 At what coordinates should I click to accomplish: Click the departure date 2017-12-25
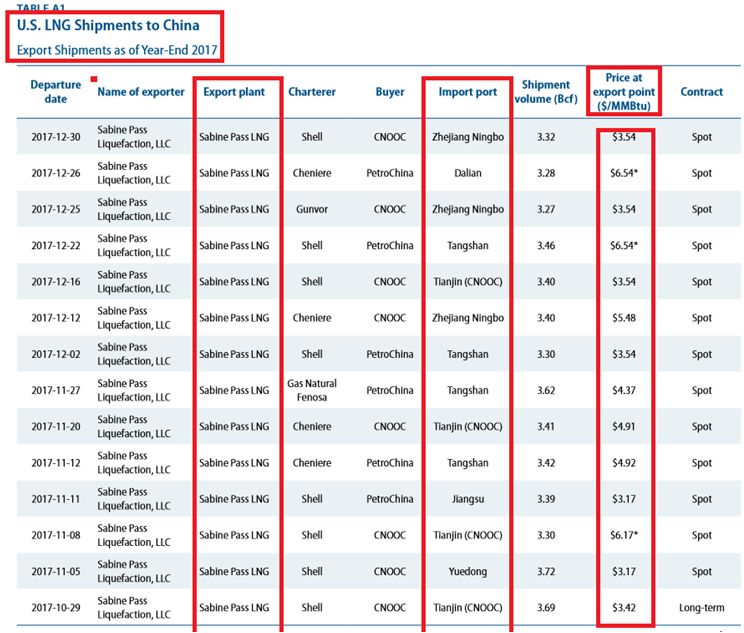point(56,209)
